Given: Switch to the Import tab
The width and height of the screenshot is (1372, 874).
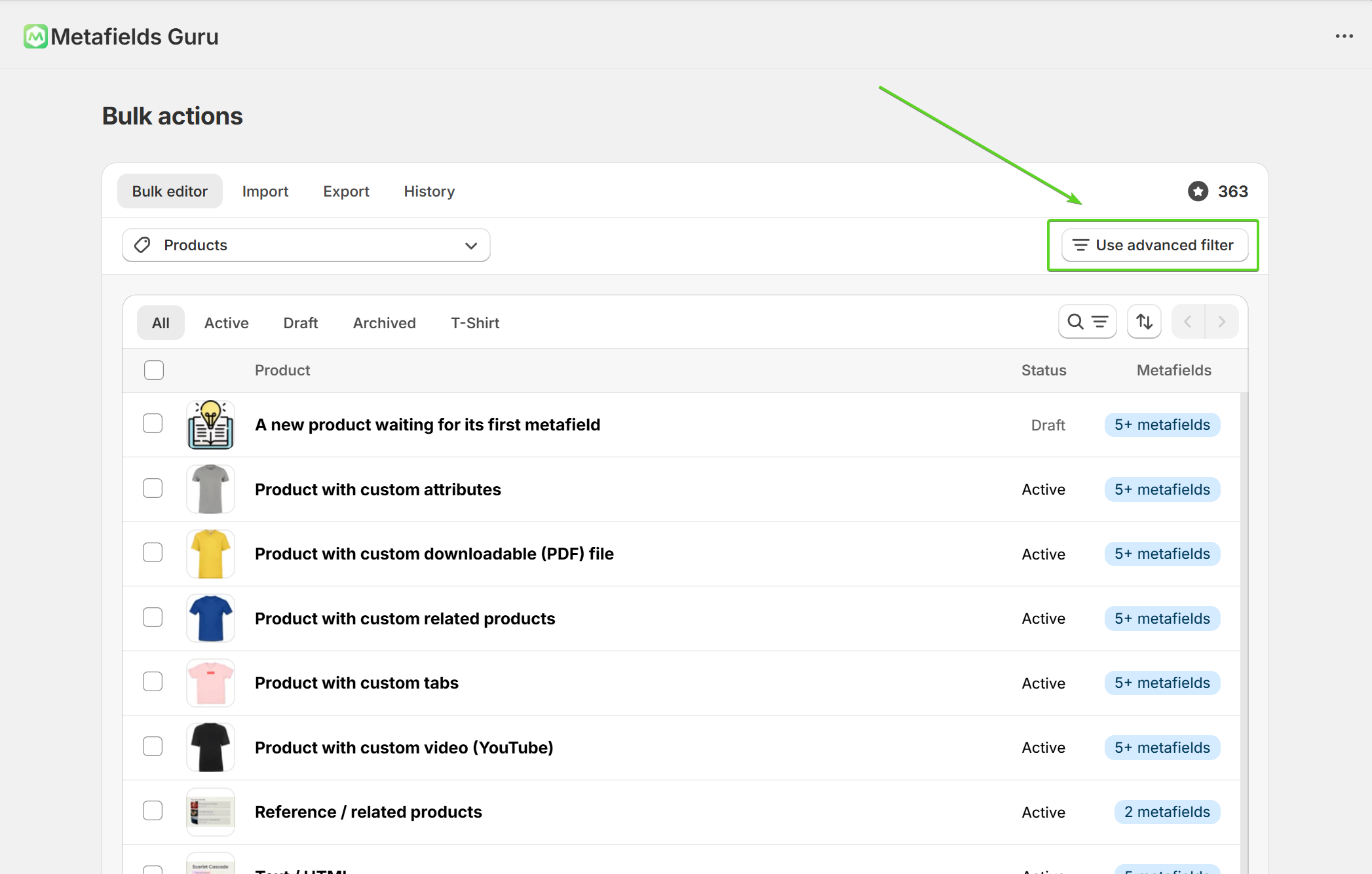Looking at the screenshot, I should pos(265,191).
